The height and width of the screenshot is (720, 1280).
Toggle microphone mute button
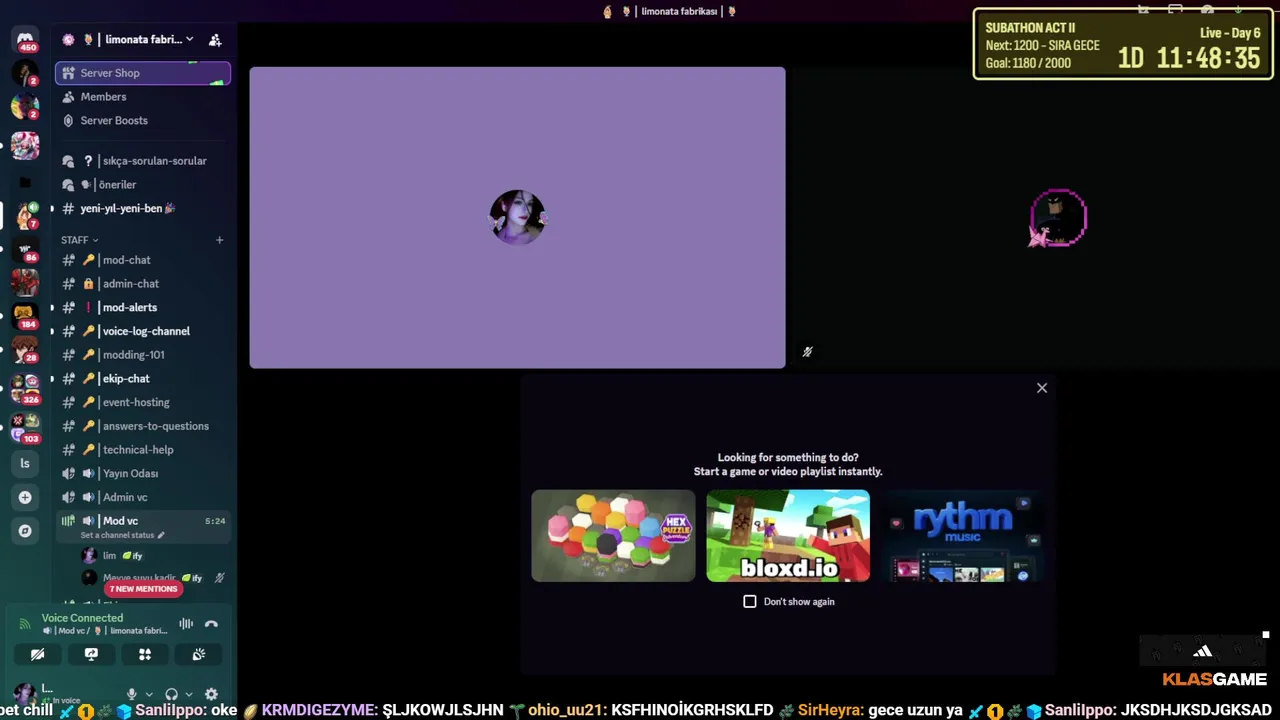[131, 694]
